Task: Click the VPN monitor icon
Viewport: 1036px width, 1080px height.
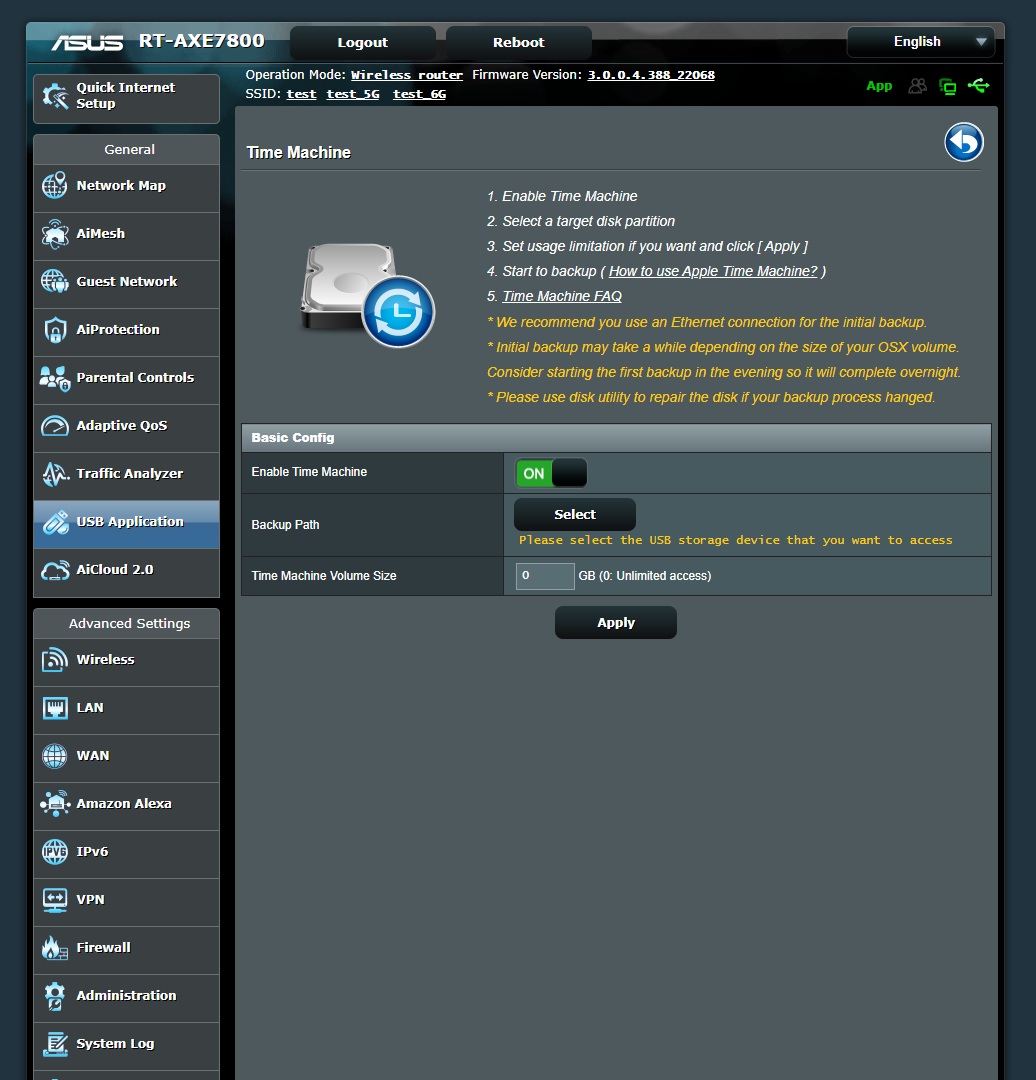Action: pyautogui.click(x=54, y=900)
